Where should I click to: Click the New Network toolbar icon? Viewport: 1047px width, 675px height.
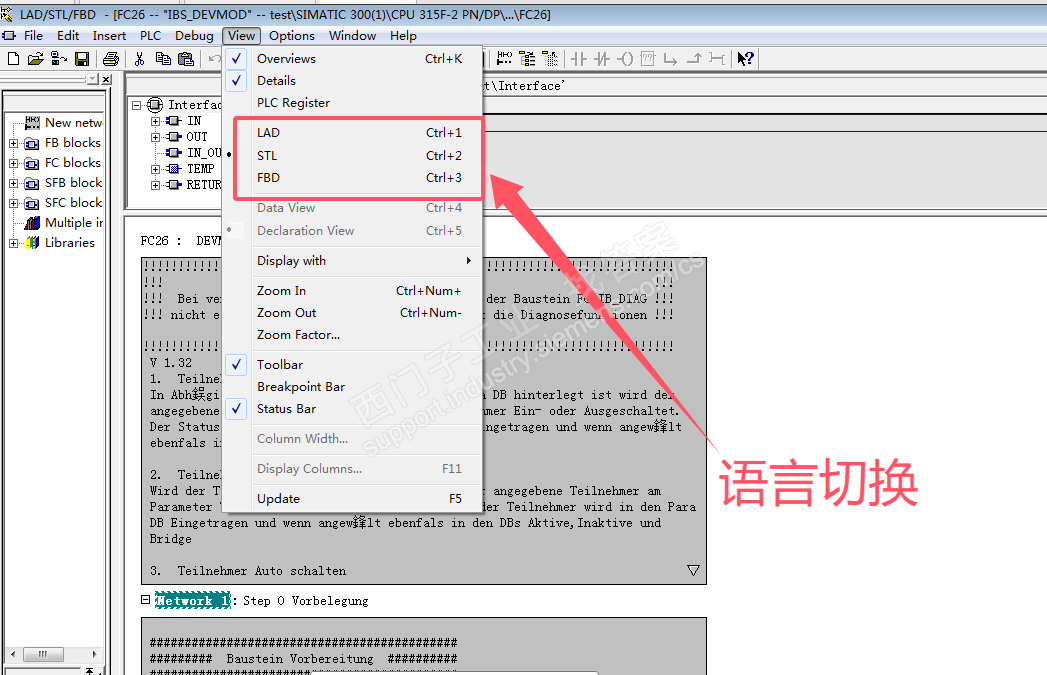(504, 59)
